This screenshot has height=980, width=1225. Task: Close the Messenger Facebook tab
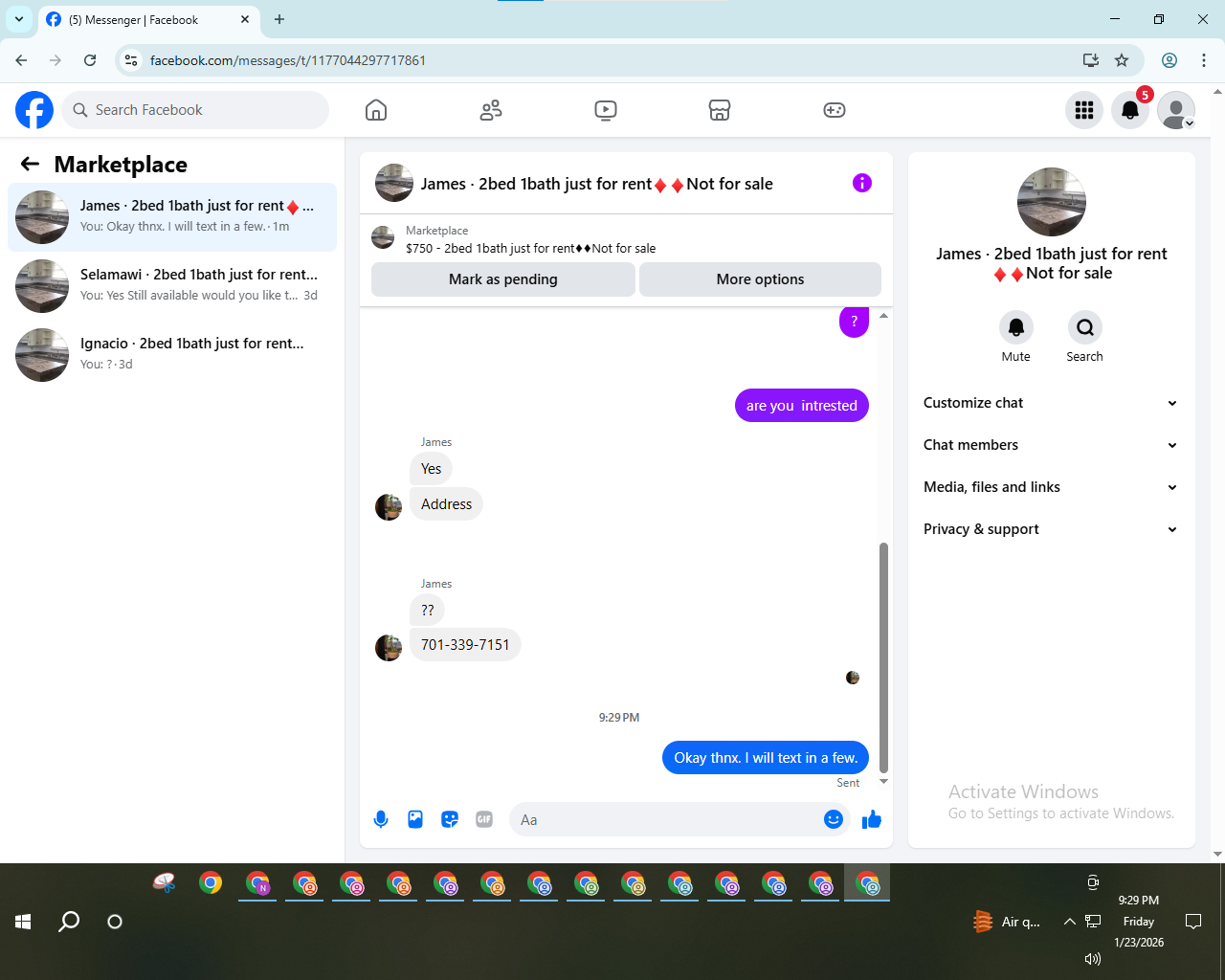[245, 19]
